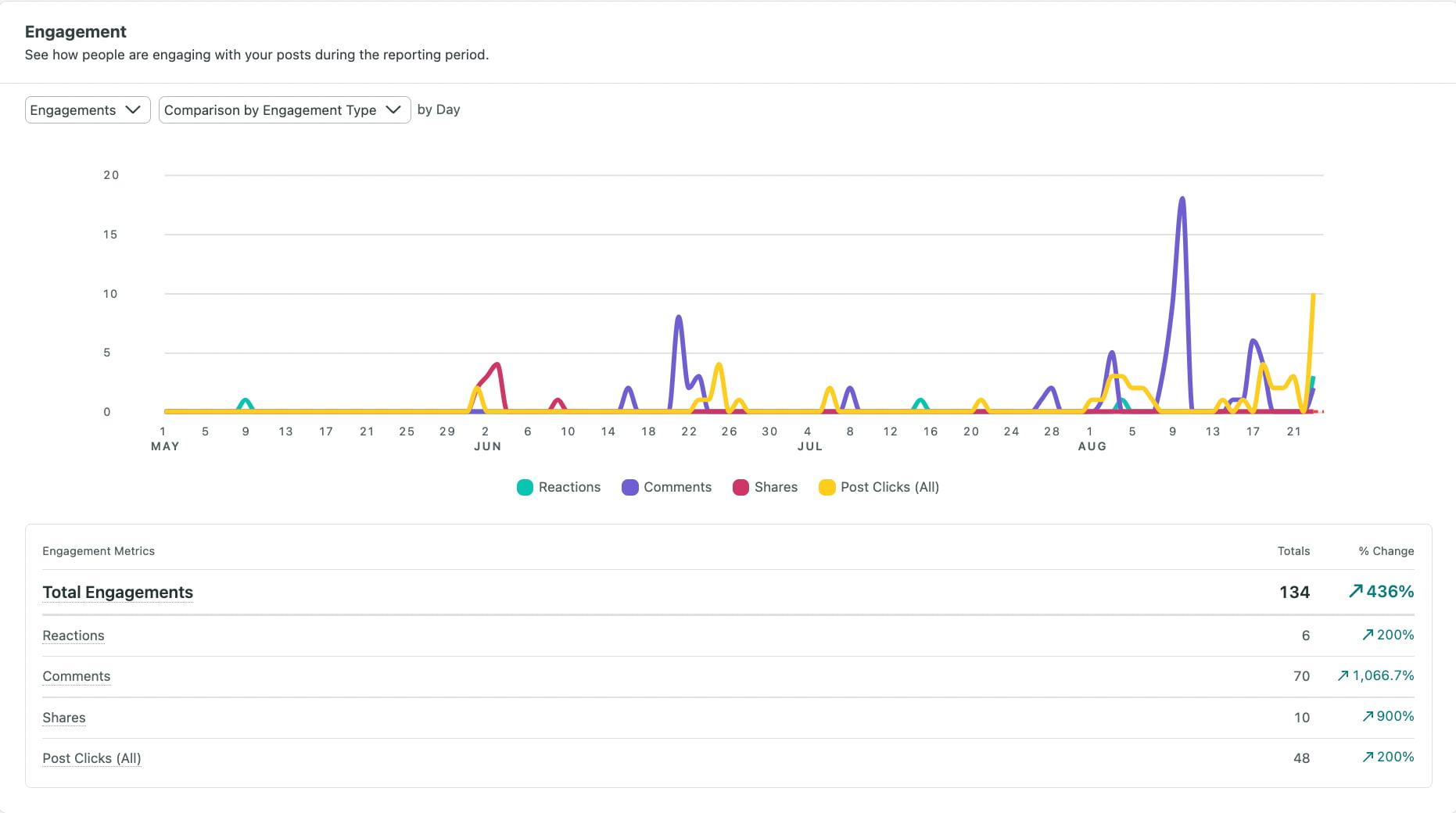Click the 900% shares change value
Screen dimensions: 1456x813
1396,716
